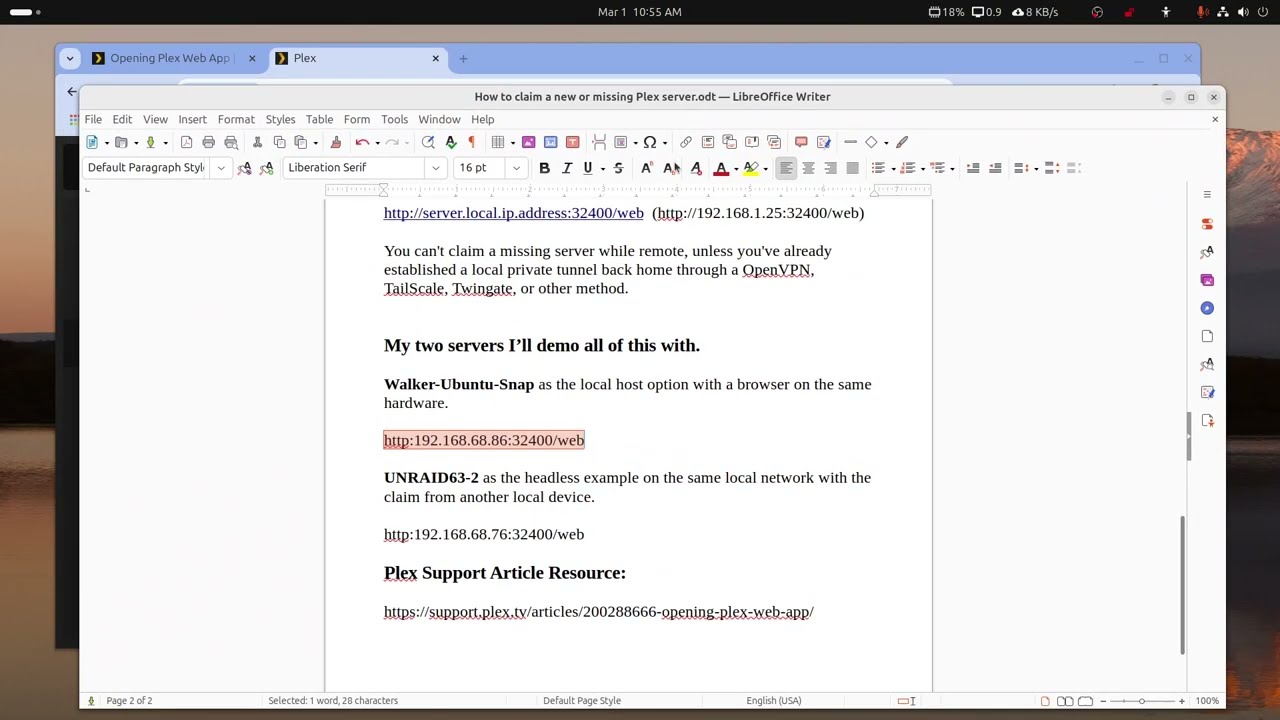Image resolution: width=1280 pixels, height=720 pixels.
Task: Insert a comment
Action: point(801,142)
